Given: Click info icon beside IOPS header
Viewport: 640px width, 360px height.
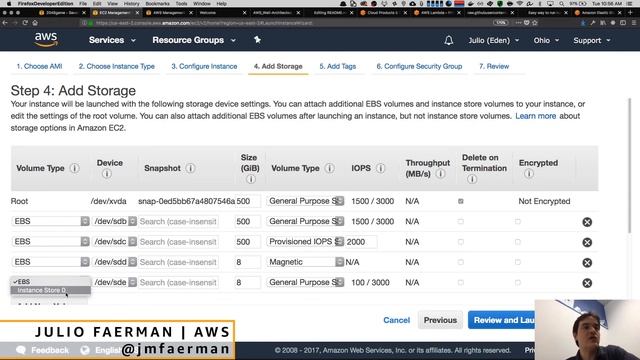Looking at the screenshot, I should pos(380,168).
